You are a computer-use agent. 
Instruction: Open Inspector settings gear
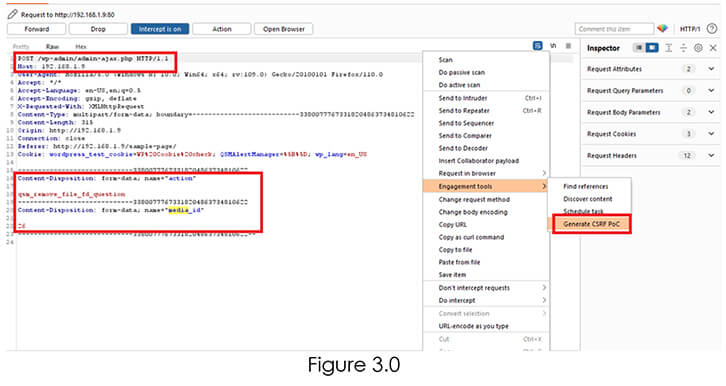click(698, 48)
